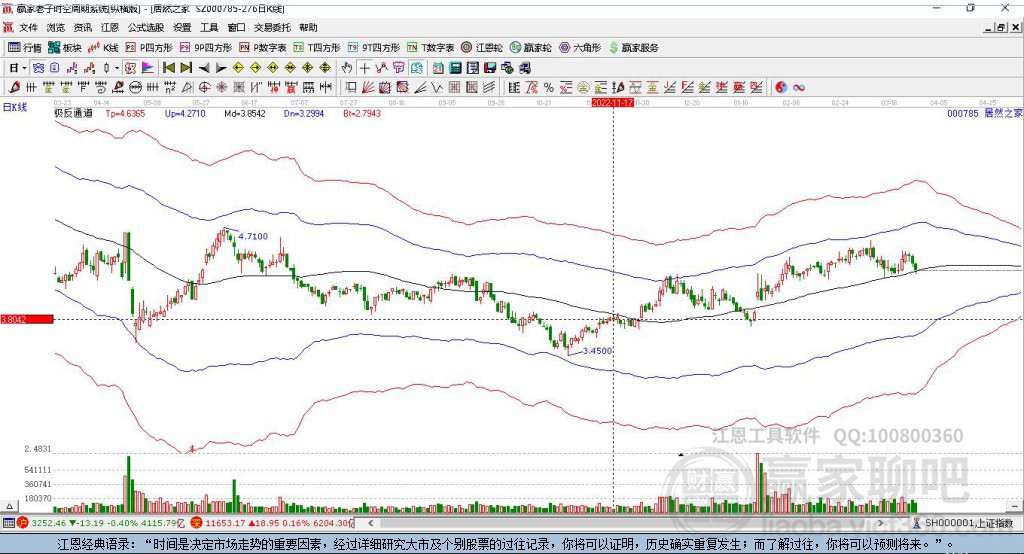
Task: Click the notes list icon beside the calculator
Action: pyautogui.click(x=473, y=68)
